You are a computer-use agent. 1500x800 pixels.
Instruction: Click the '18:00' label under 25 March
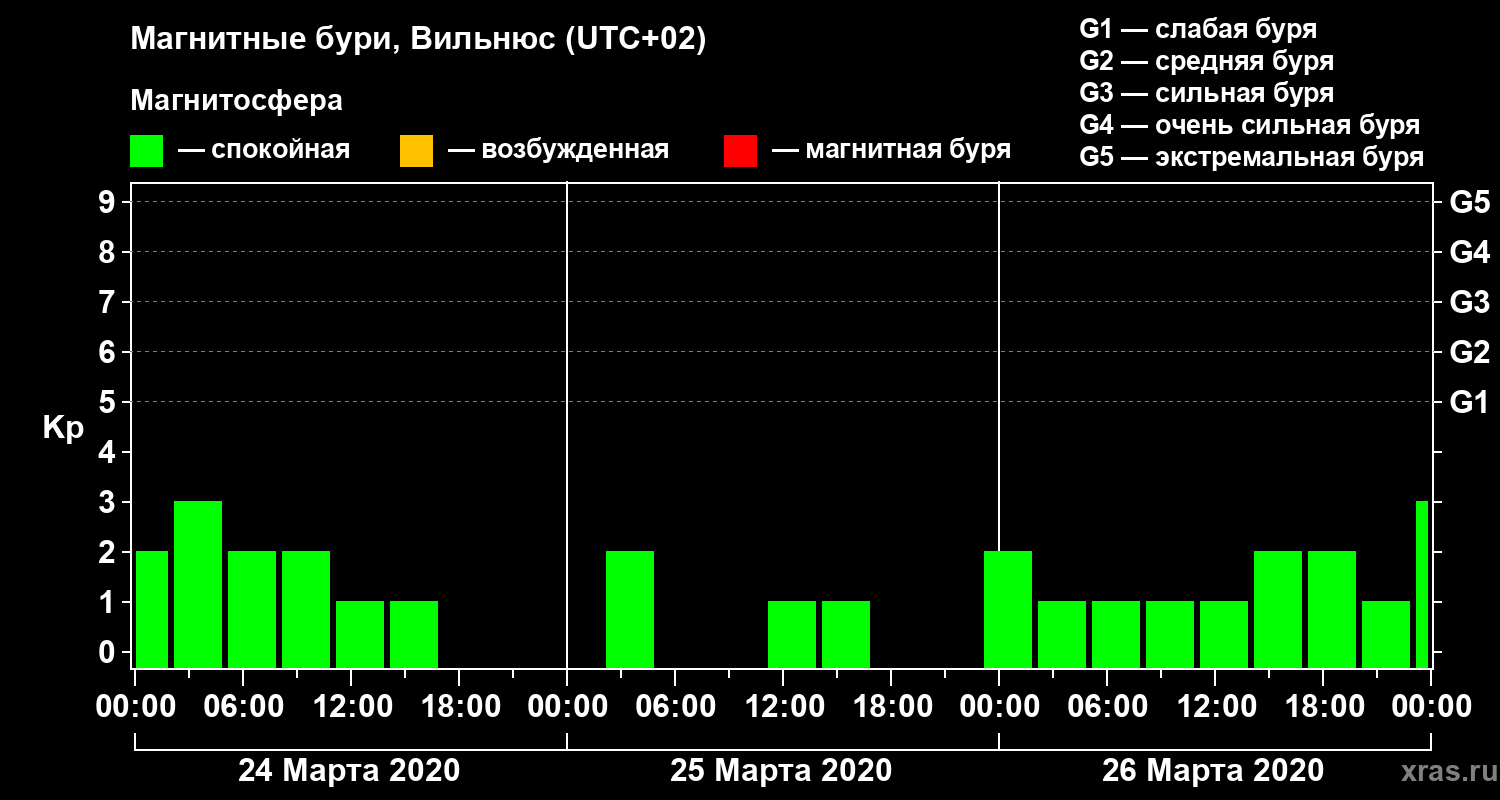(891, 707)
